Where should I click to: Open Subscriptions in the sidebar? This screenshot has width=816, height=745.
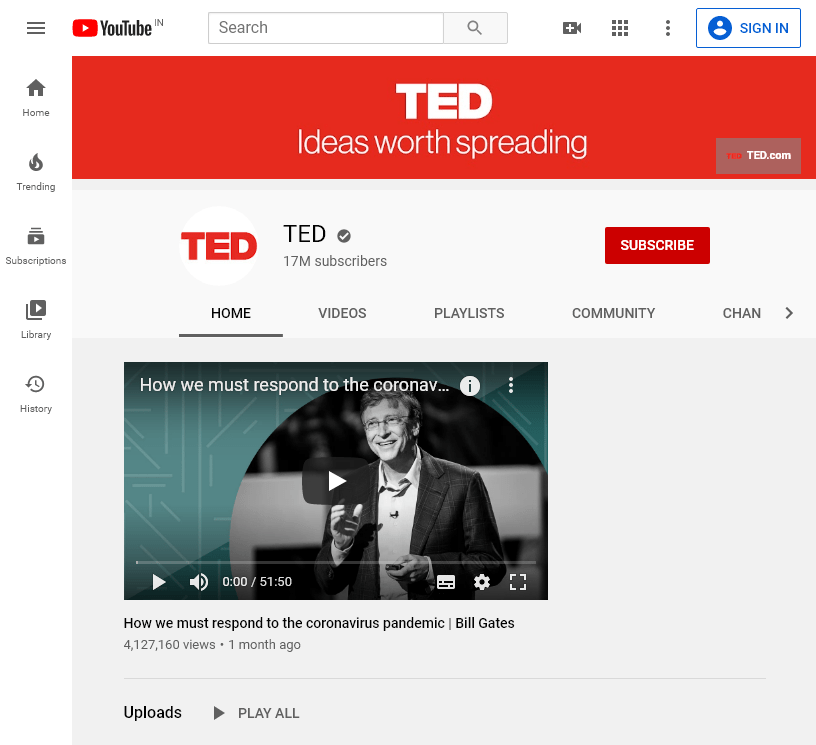point(36,246)
